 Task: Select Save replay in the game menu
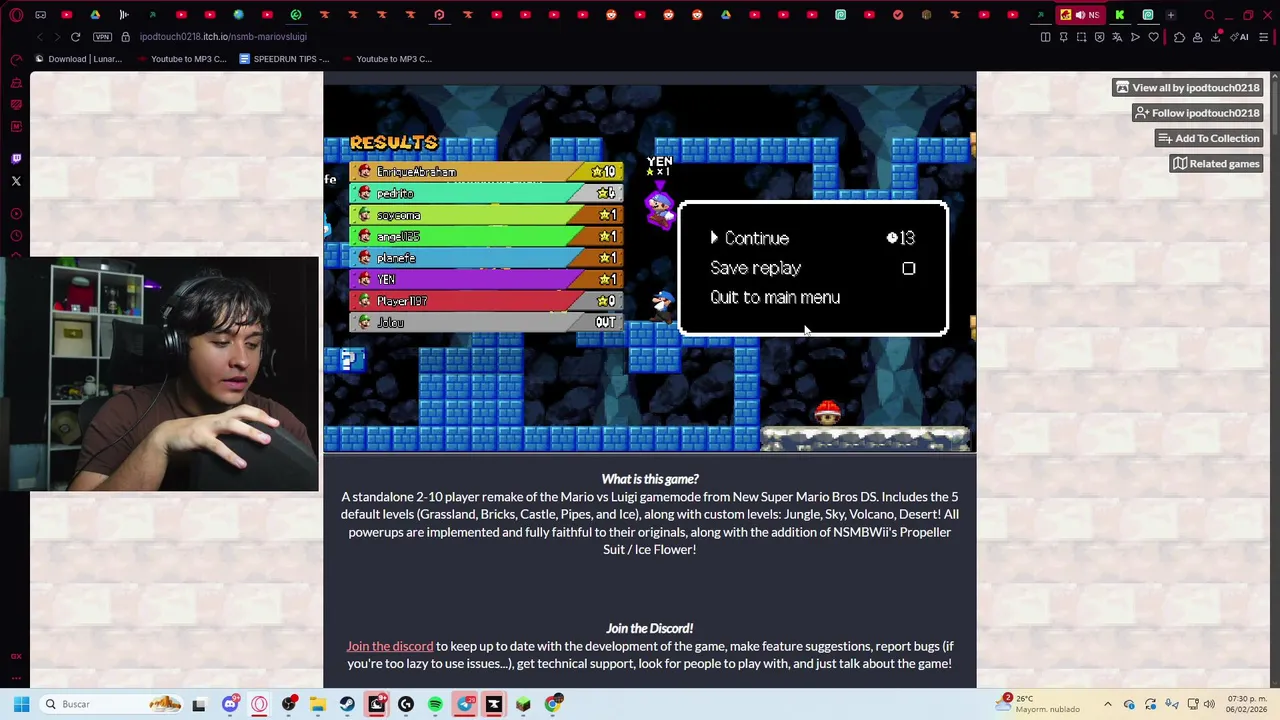click(755, 268)
